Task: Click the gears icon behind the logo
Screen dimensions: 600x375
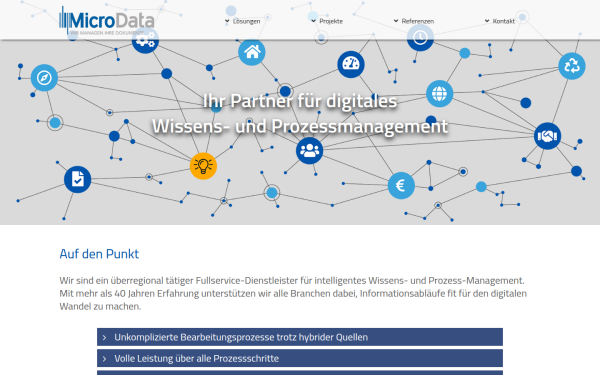Action: click(145, 40)
